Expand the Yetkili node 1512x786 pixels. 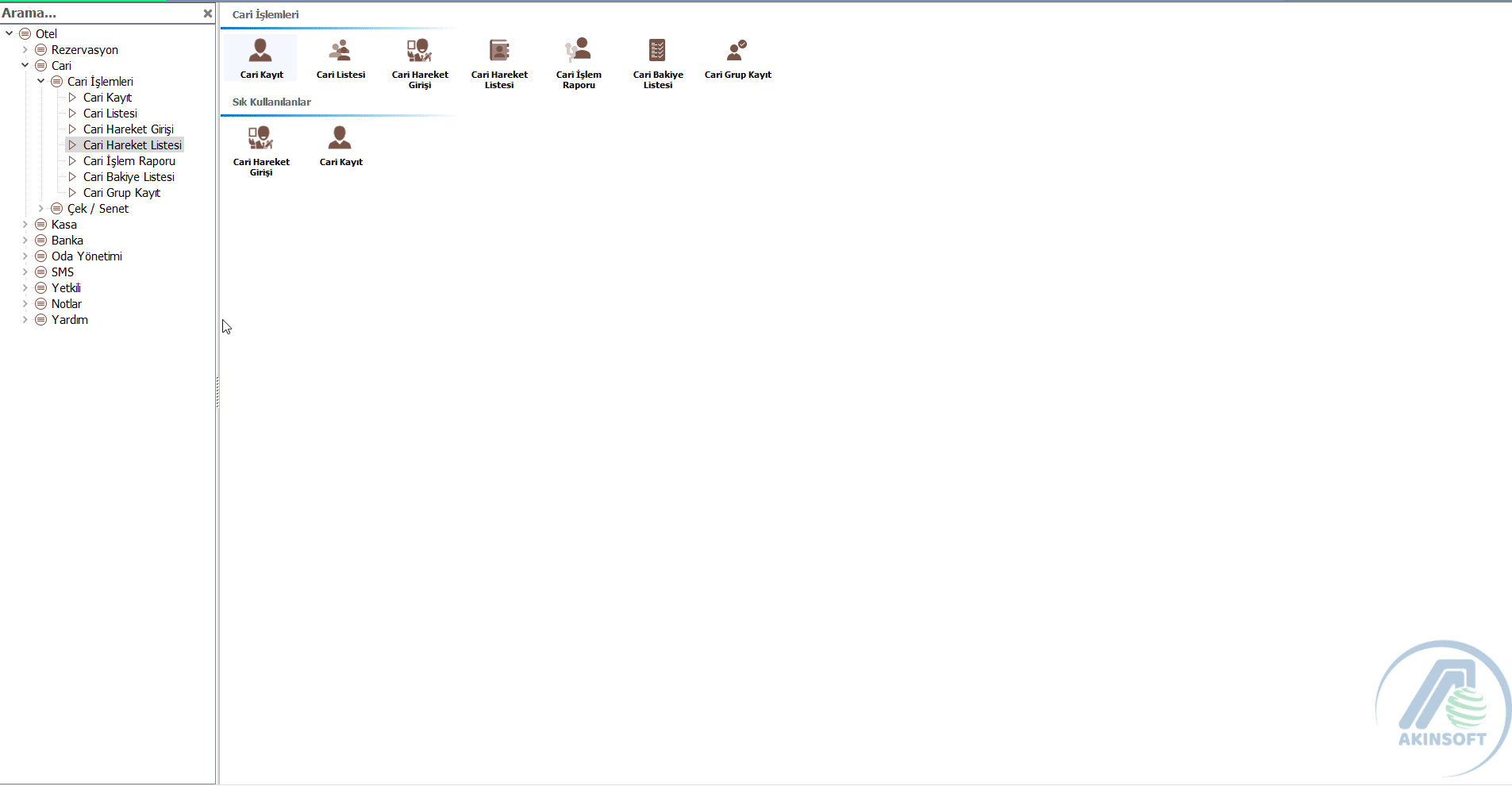pyautogui.click(x=25, y=287)
